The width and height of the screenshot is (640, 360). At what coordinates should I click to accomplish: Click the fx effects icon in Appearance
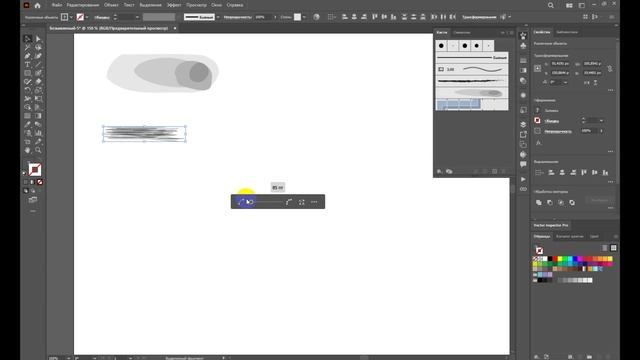coord(538,143)
